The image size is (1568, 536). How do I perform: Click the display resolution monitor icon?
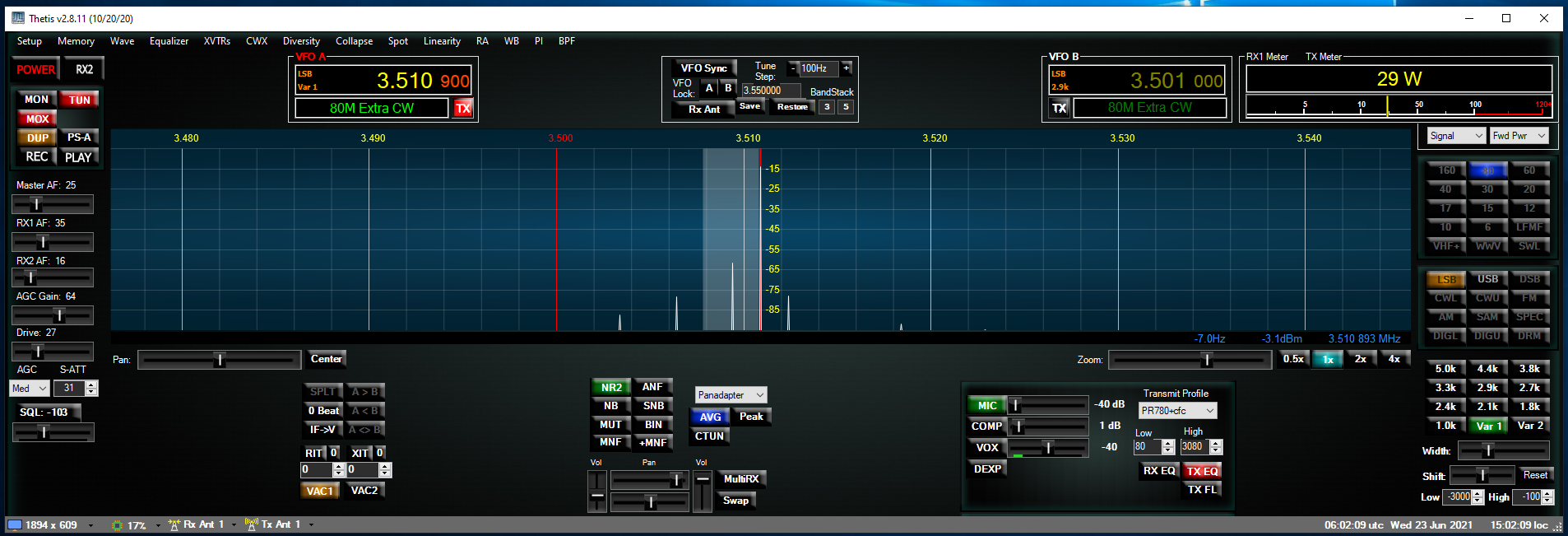coord(14,524)
